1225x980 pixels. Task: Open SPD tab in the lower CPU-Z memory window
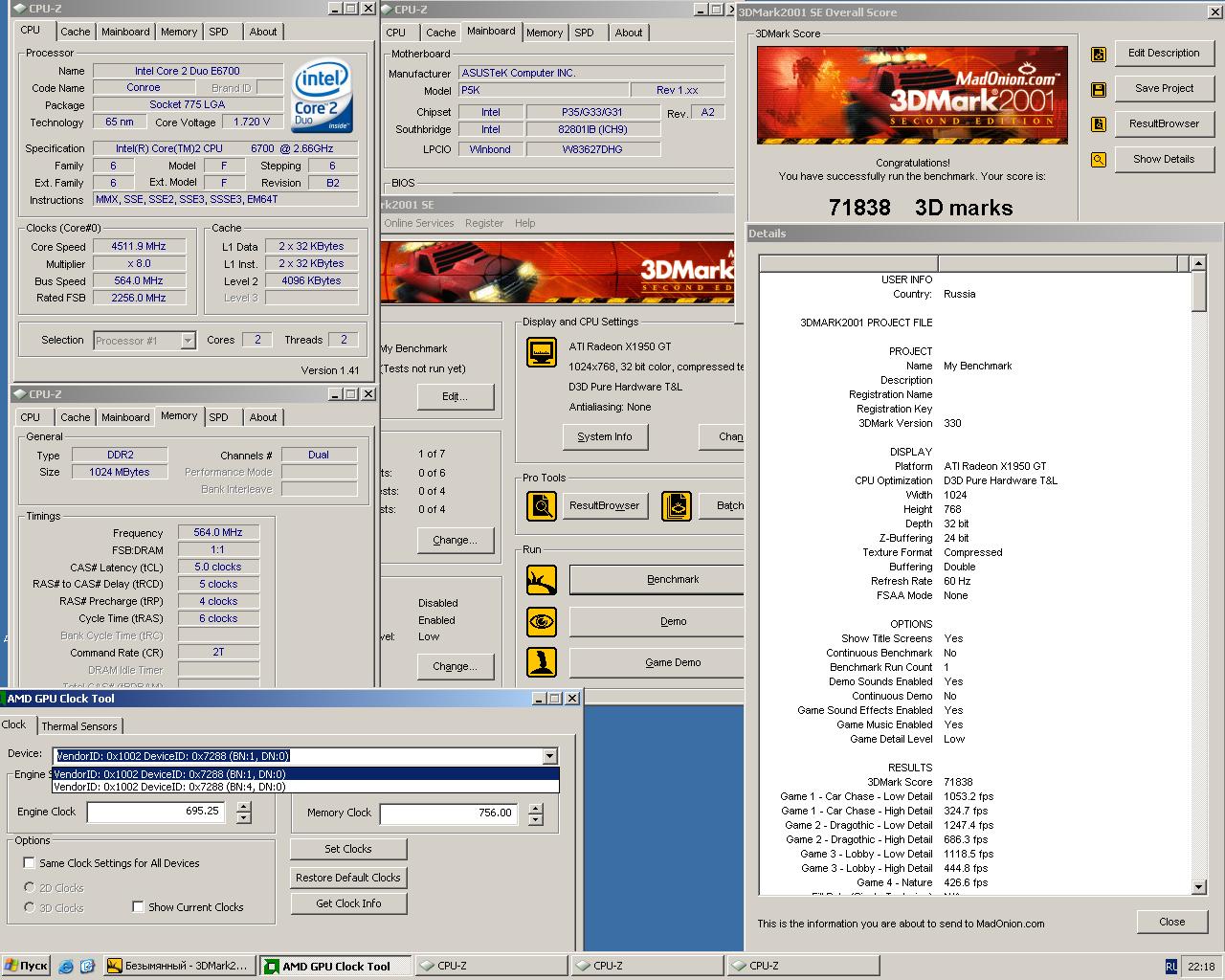point(219,417)
